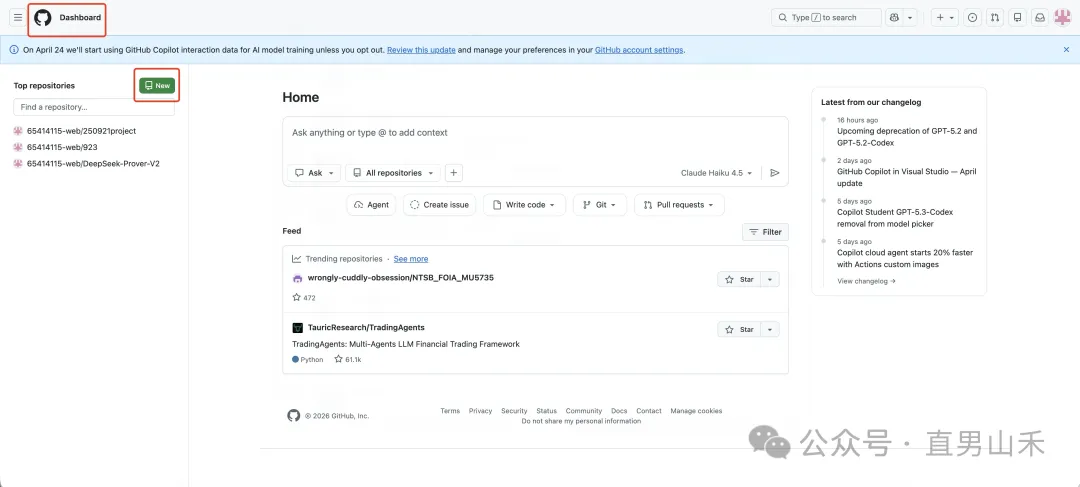
Task: Open the Pull requests icon in header
Action: (x=995, y=18)
